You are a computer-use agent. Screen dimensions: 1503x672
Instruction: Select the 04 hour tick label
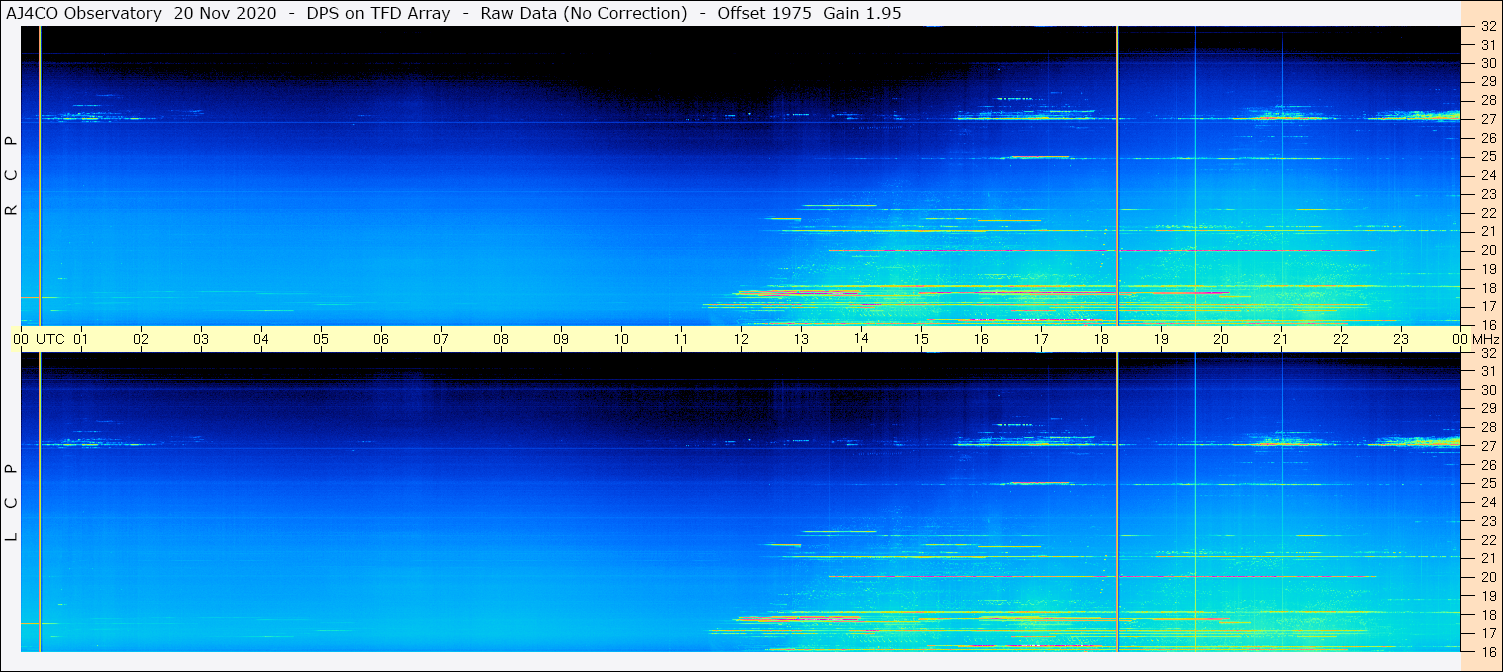[x=261, y=339]
